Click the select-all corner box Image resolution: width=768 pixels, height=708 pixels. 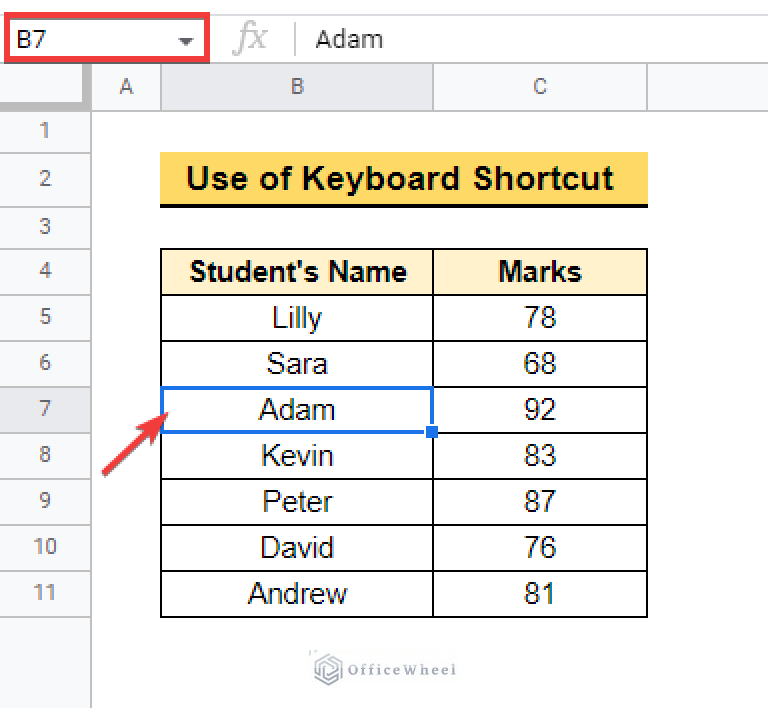tap(45, 87)
